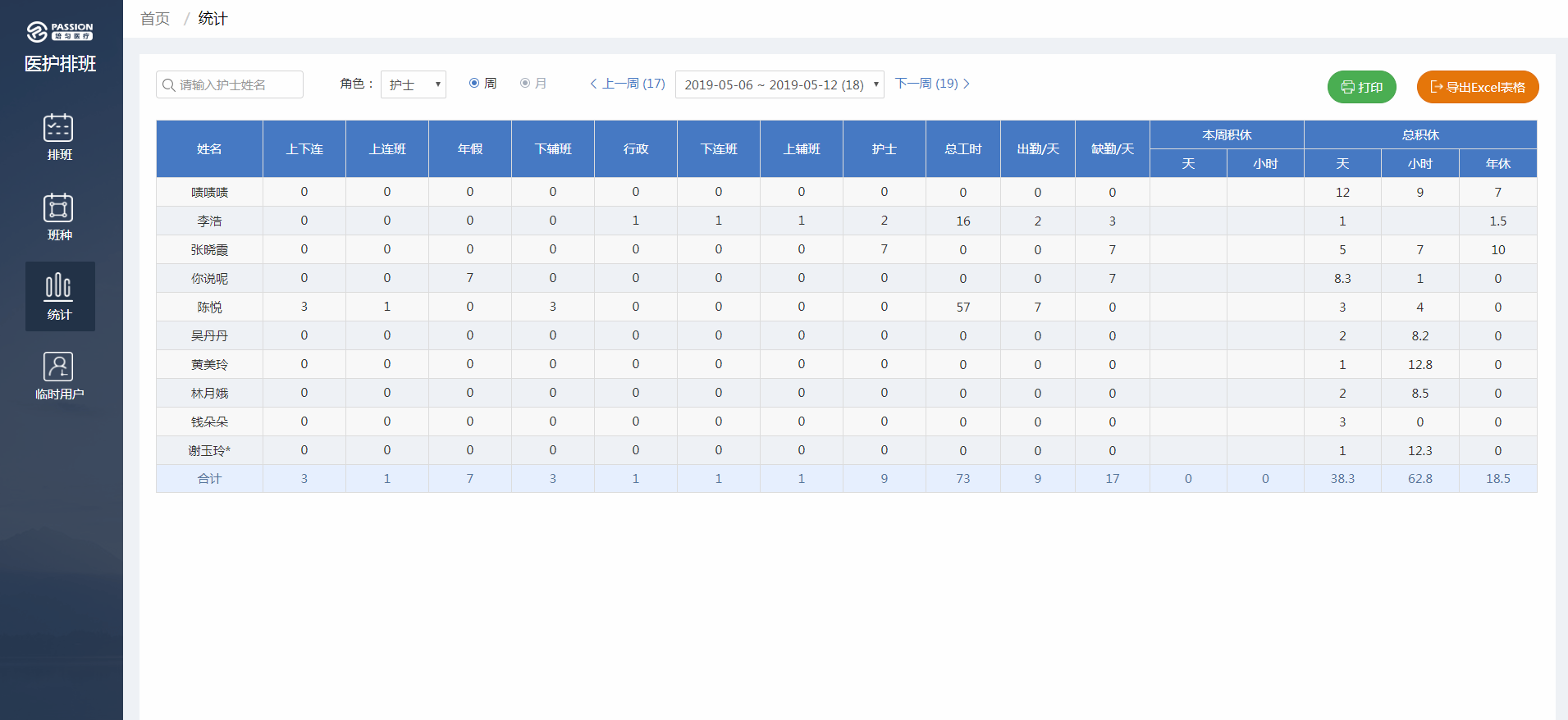Select the 月 (month) radio button

pyautogui.click(x=525, y=83)
